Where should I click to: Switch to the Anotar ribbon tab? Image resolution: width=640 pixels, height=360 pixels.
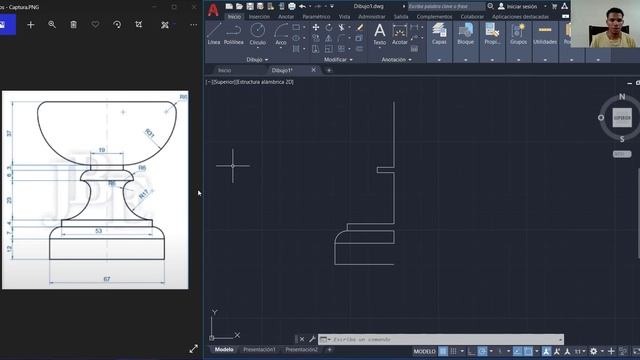(x=286, y=17)
